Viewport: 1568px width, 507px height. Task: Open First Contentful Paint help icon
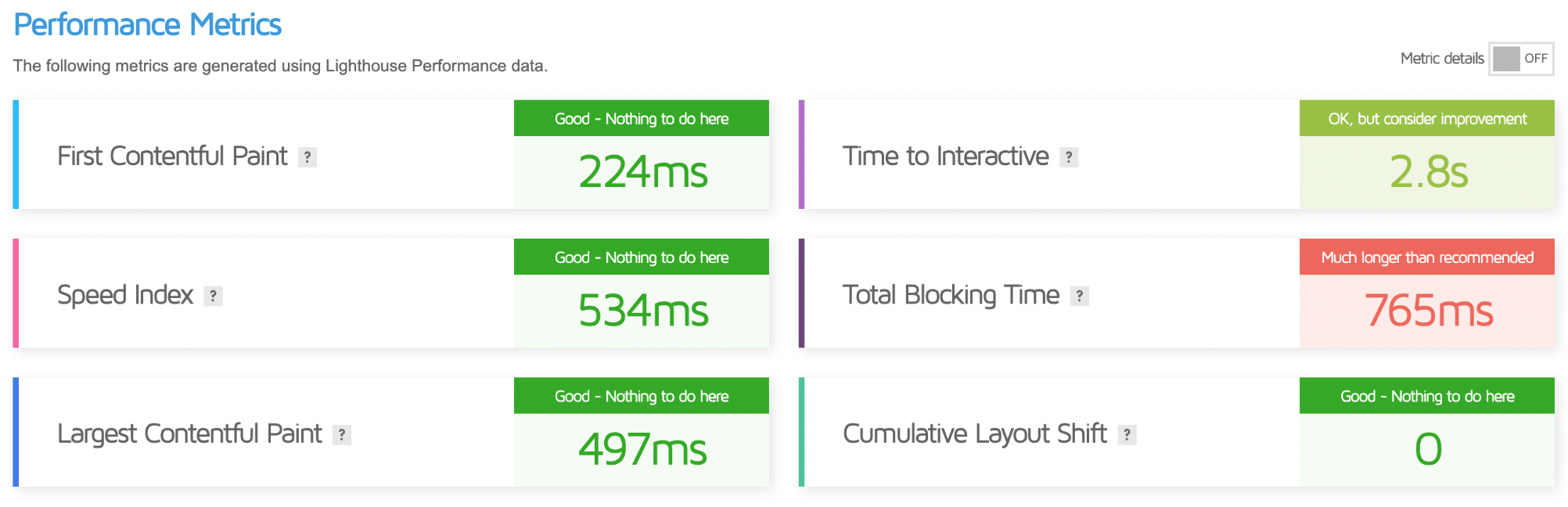click(x=307, y=157)
